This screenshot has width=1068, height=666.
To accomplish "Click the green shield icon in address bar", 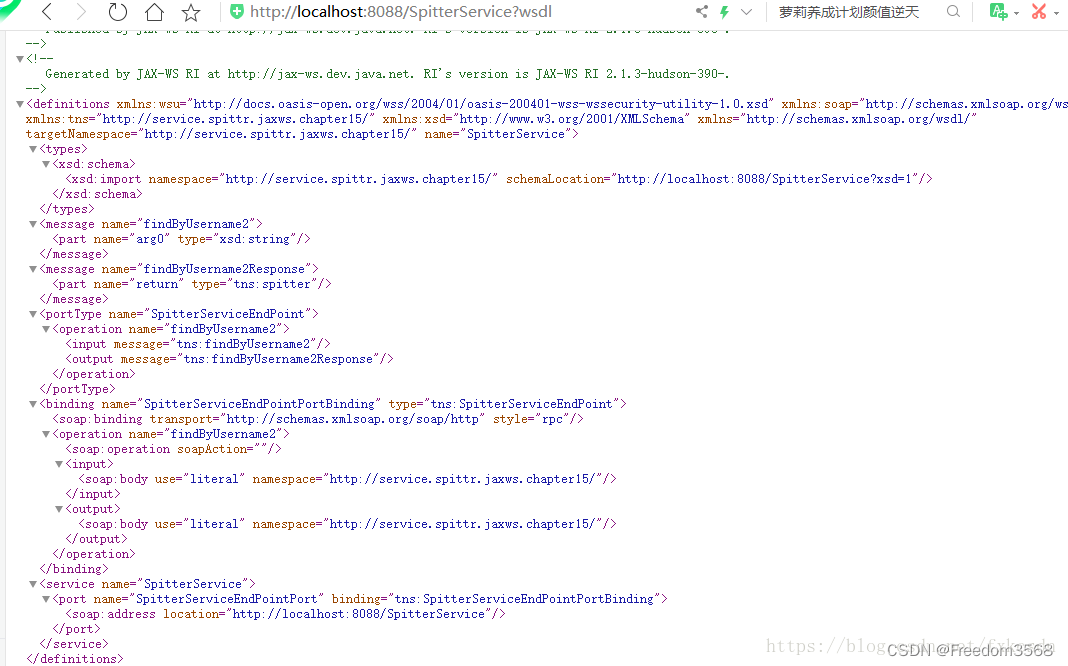I will [236, 11].
